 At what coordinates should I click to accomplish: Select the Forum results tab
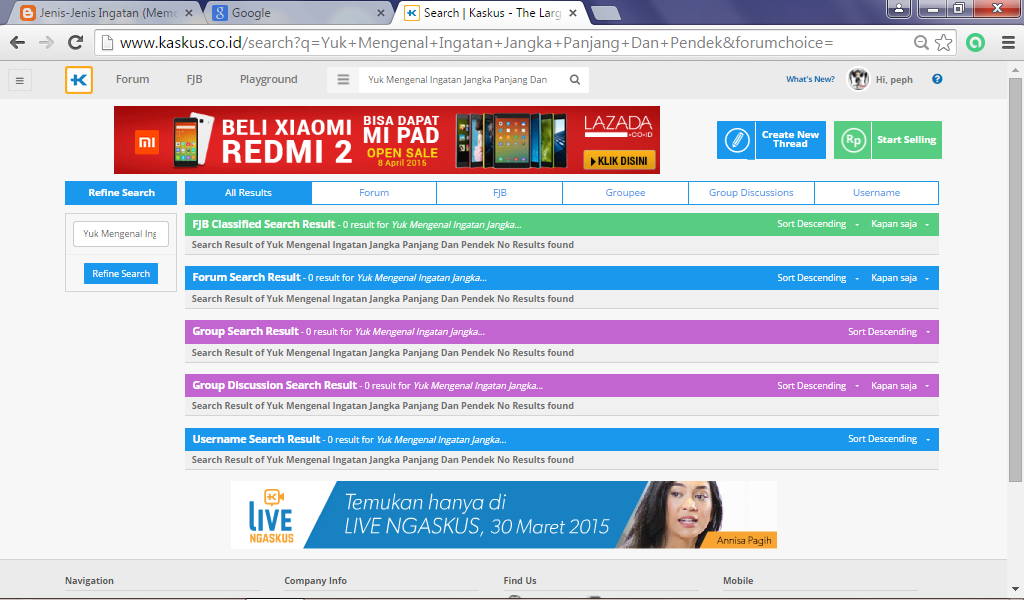tap(374, 193)
